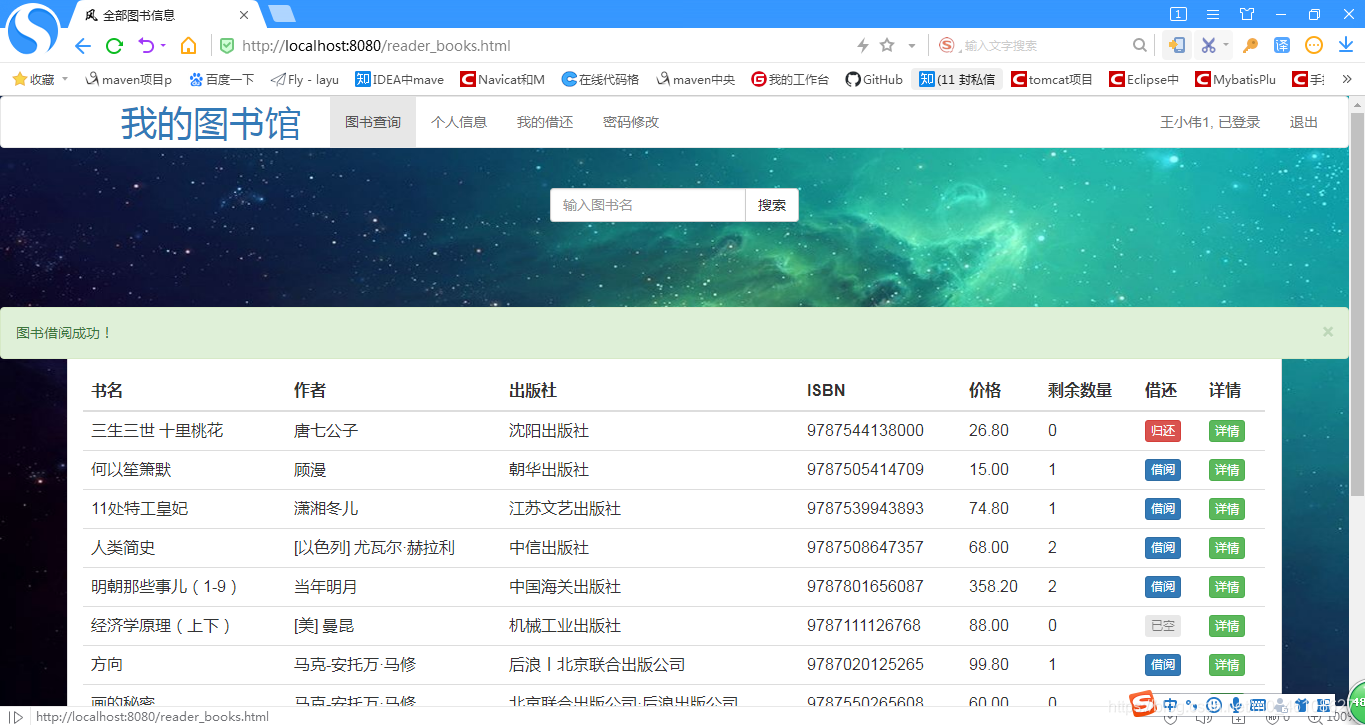Open the 在线代码格 bookmark

pos(600,79)
